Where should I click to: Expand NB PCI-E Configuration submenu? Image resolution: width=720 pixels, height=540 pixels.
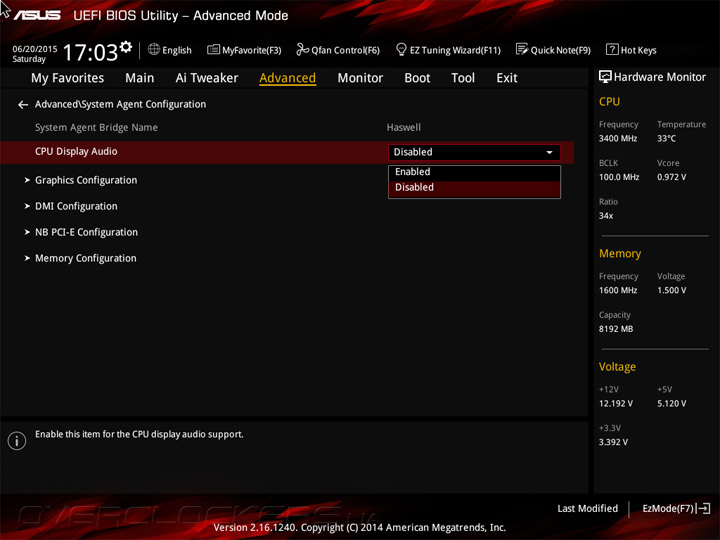[x=86, y=232]
